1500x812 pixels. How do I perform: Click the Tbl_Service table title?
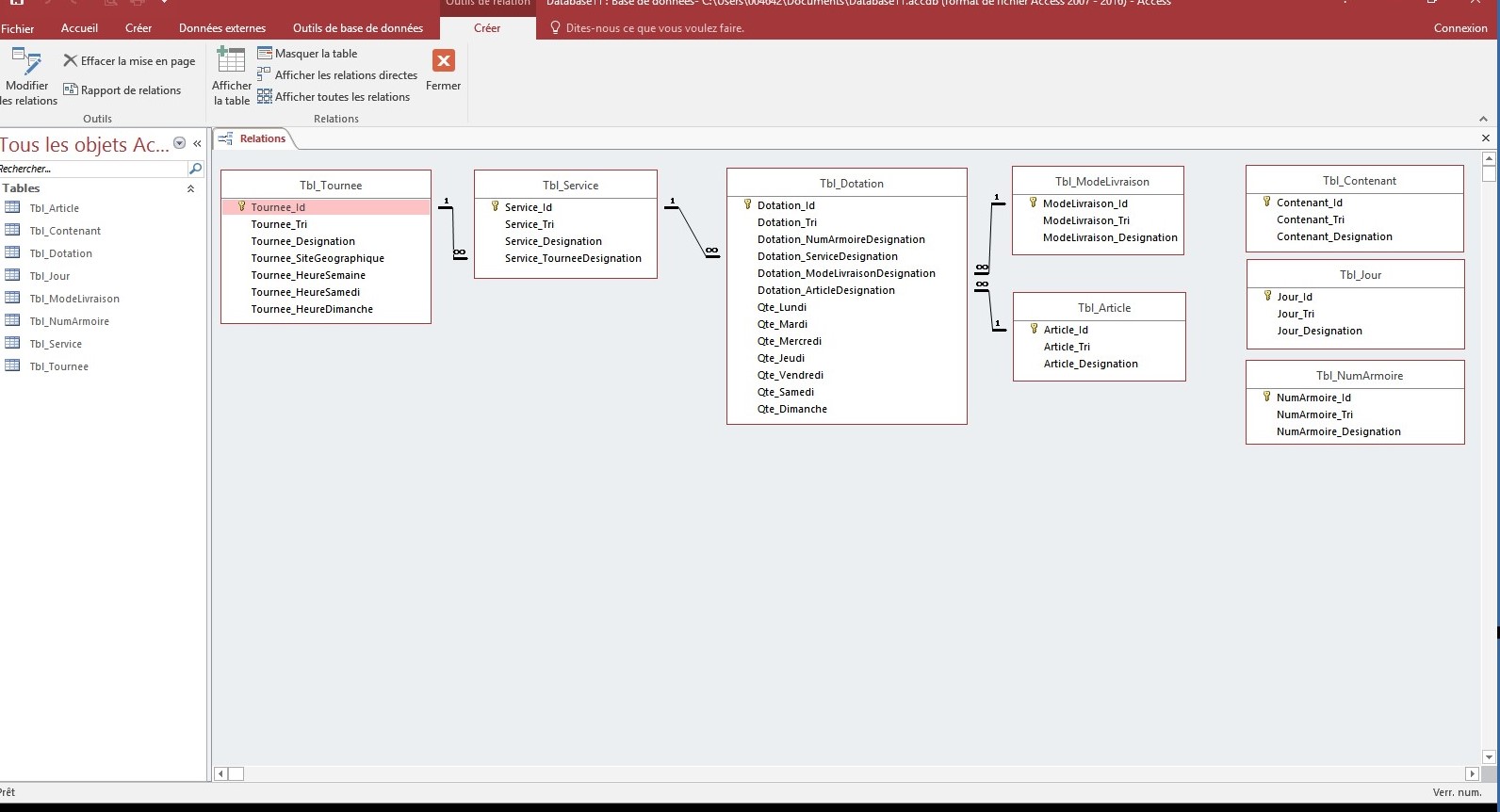(570, 186)
